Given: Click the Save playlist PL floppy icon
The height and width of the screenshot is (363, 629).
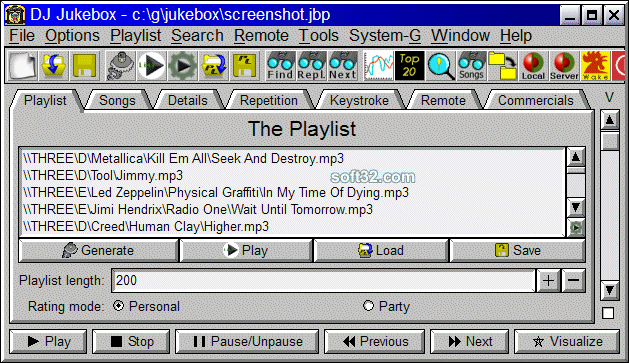Looking at the screenshot, I should point(244,65).
